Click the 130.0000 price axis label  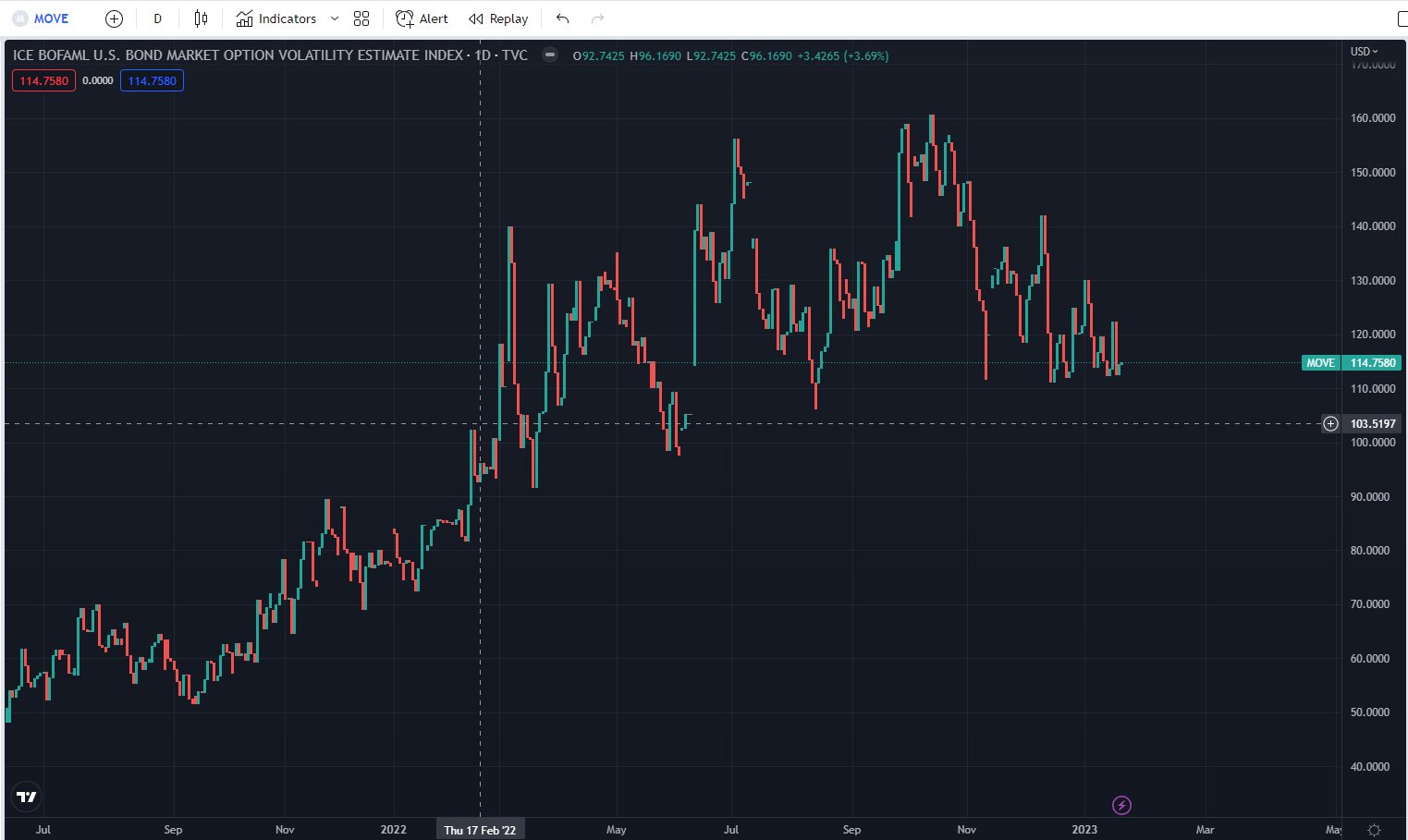pyautogui.click(x=1373, y=280)
